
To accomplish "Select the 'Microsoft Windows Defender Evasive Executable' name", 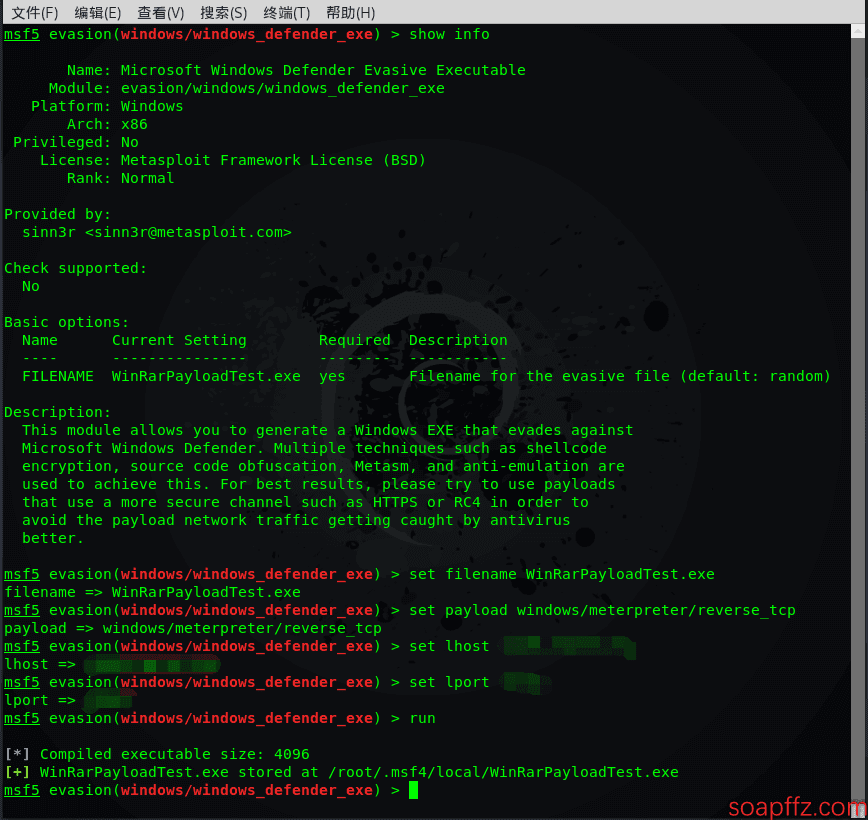I will (x=323, y=70).
